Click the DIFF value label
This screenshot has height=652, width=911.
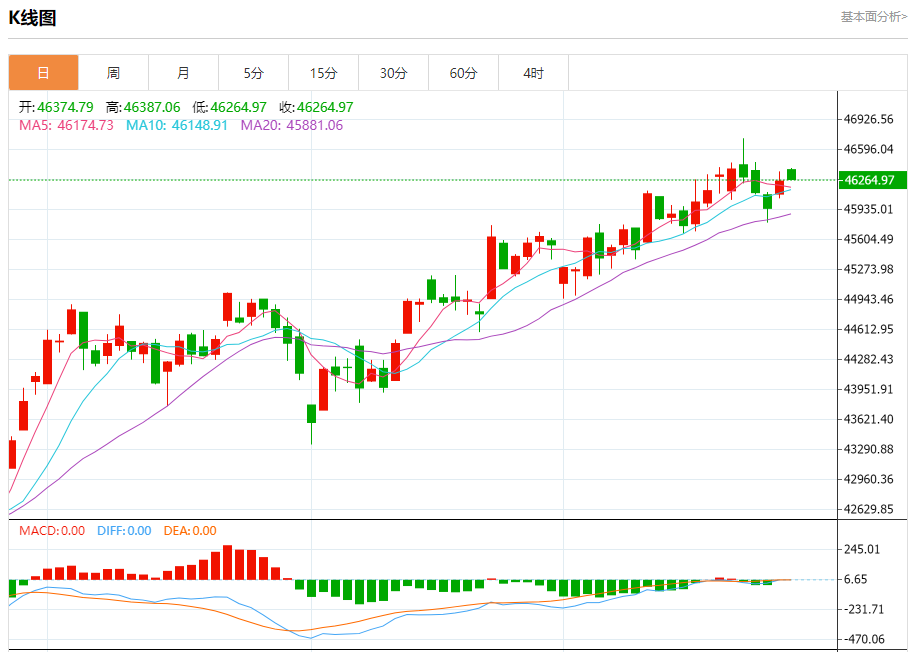(x=124, y=531)
